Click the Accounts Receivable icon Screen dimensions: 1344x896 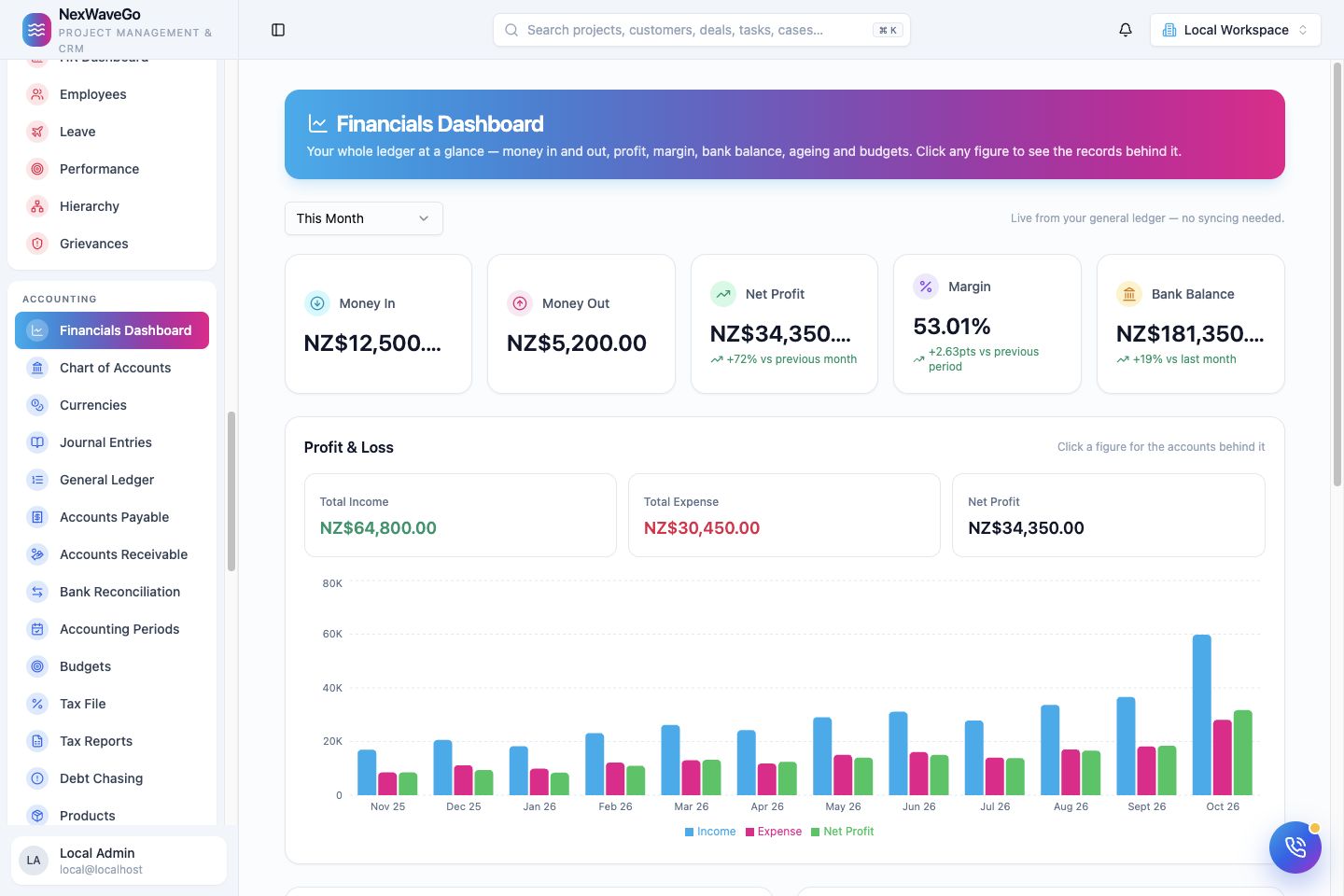(37, 554)
